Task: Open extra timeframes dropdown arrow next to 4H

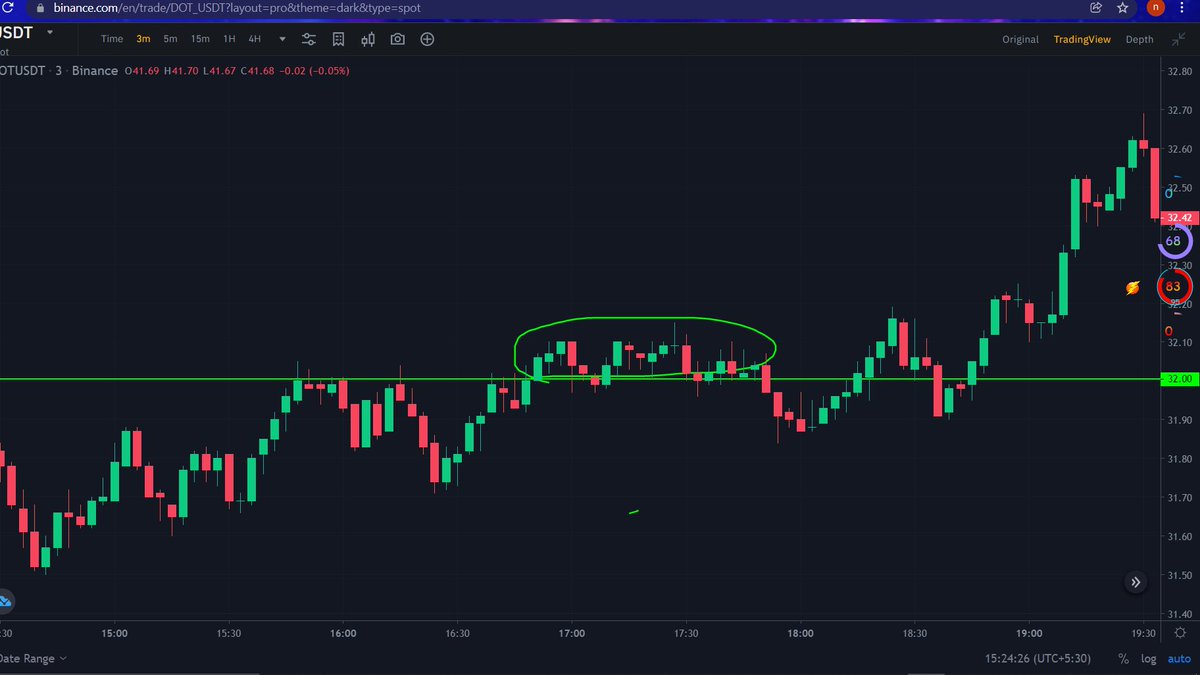Action: (281, 39)
